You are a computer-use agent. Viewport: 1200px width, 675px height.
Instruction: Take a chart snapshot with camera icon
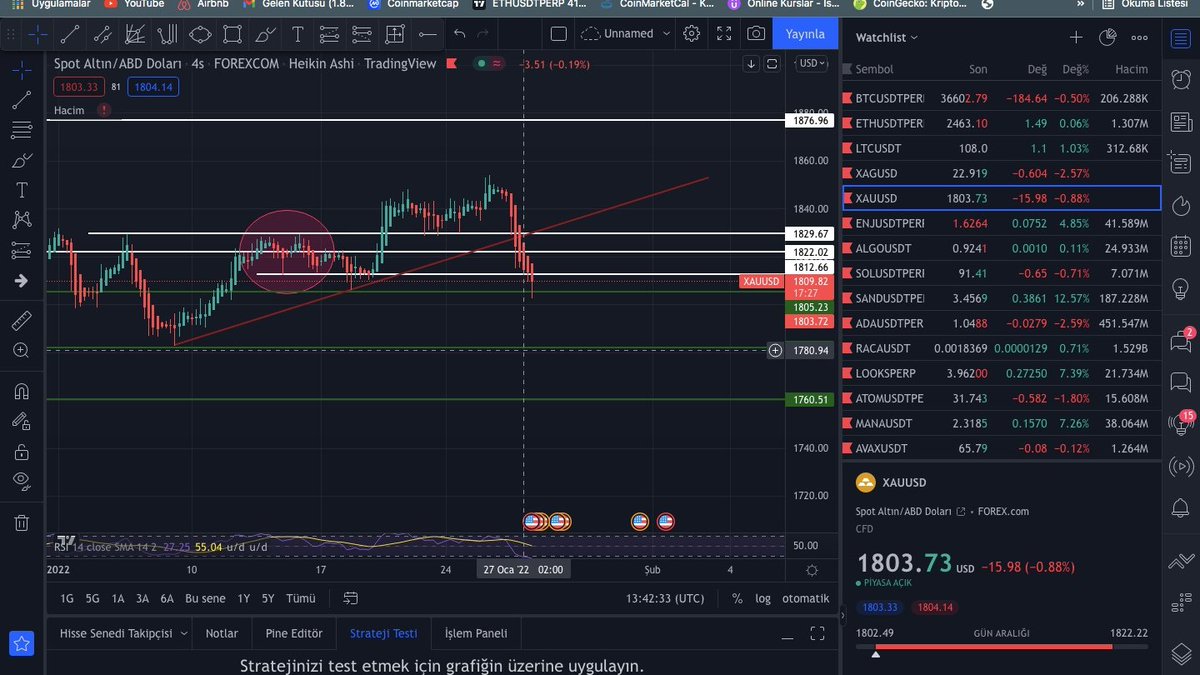pos(756,34)
